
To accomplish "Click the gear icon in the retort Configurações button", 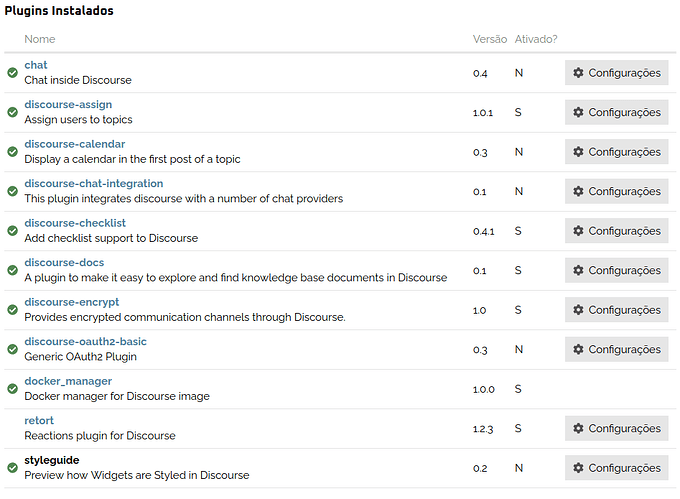I will pos(578,428).
